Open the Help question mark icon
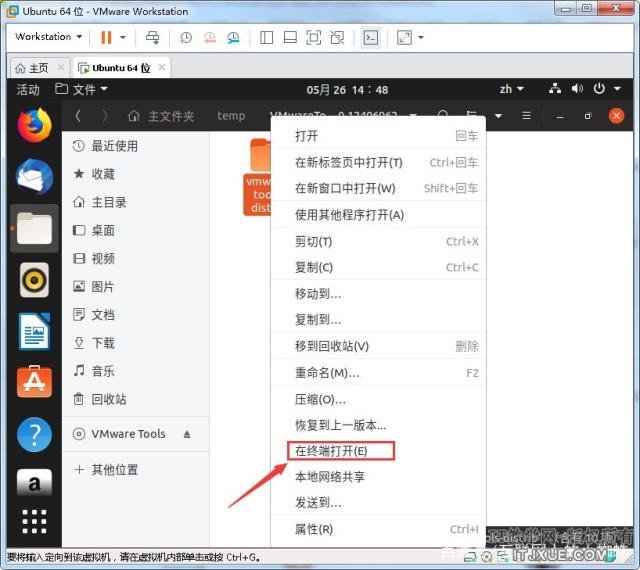This screenshot has height=570, width=640. tap(34, 435)
